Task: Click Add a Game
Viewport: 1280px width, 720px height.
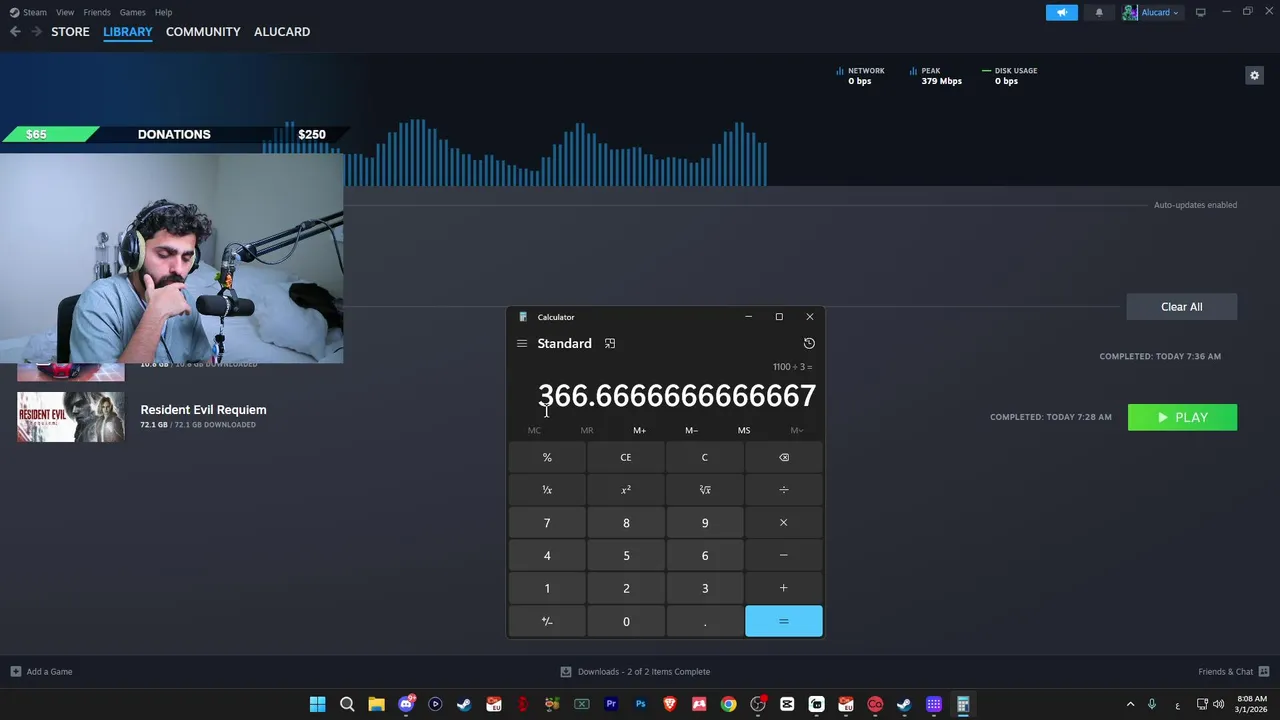Action: 41,672
